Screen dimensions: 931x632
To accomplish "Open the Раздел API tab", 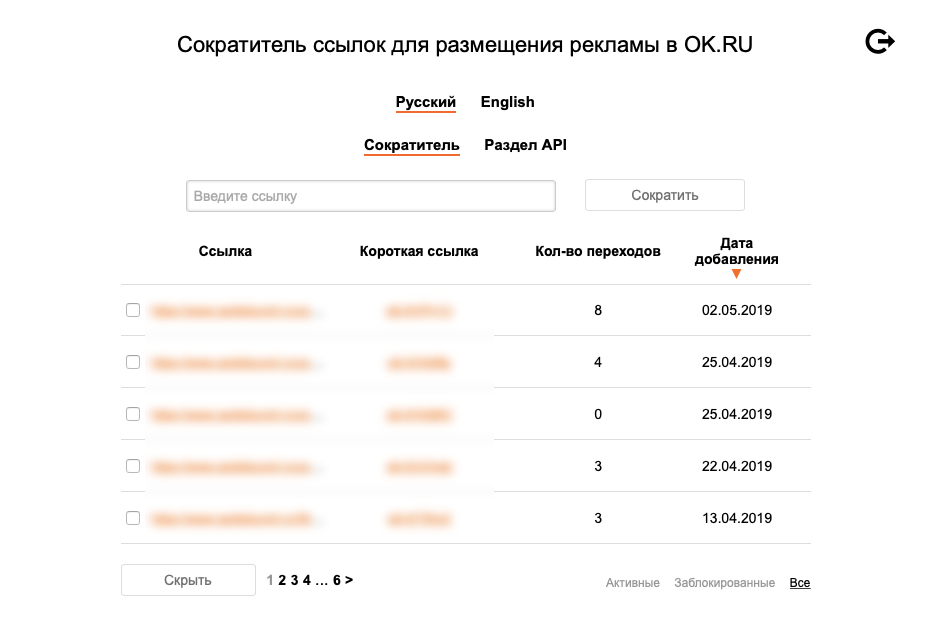I will click(525, 145).
